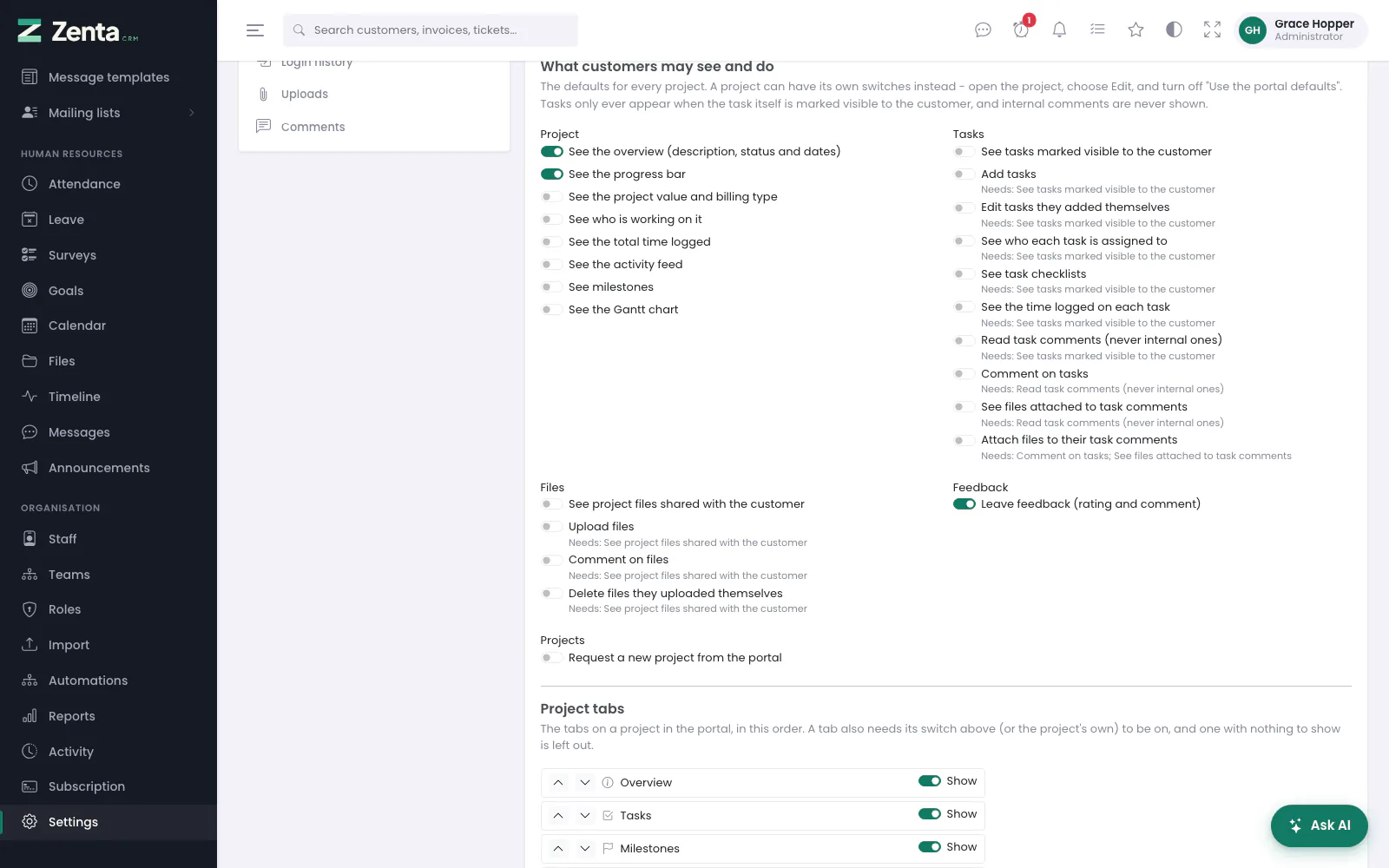Click the Import upload icon
Image resolution: width=1389 pixels, height=868 pixels.
30,645
